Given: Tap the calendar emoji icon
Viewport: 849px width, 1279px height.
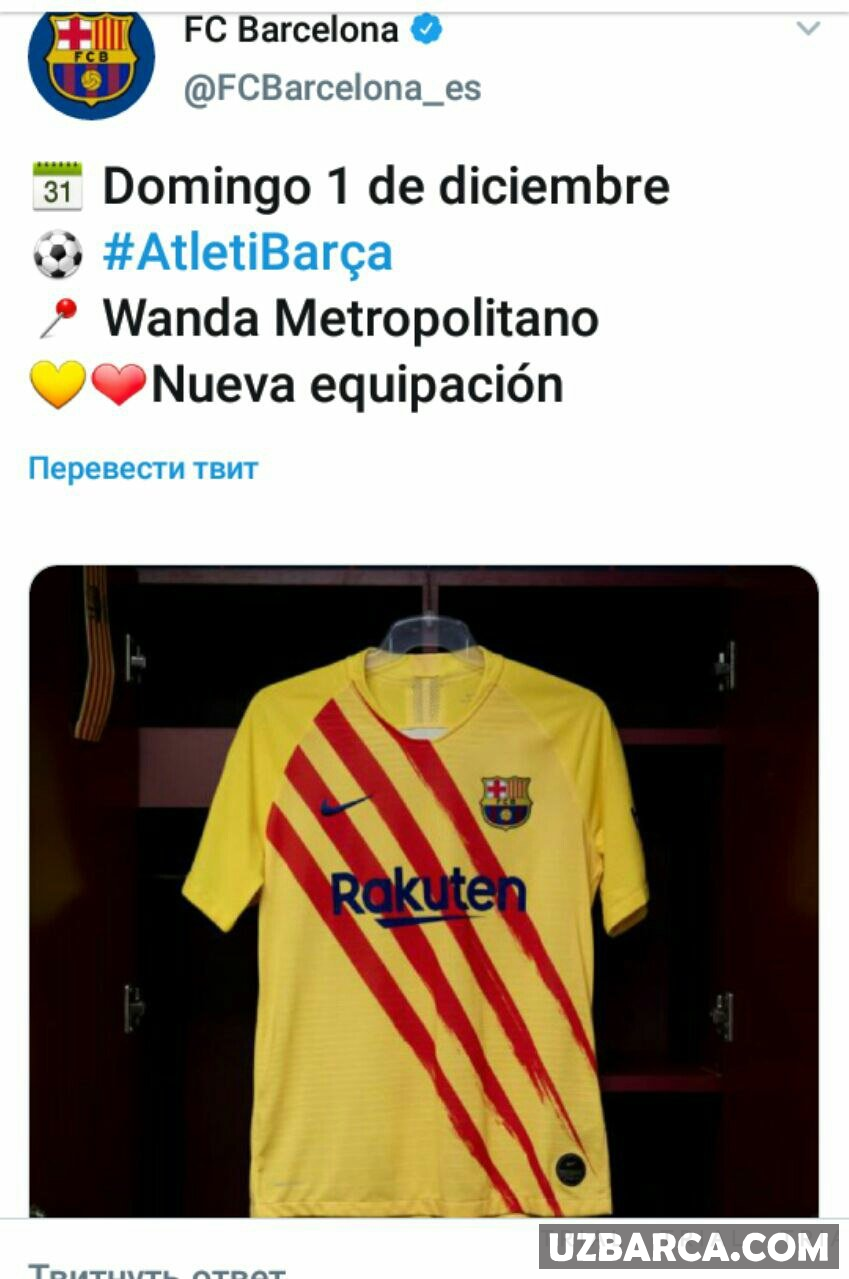Looking at the screenshot, I should [x=57, y=186].
